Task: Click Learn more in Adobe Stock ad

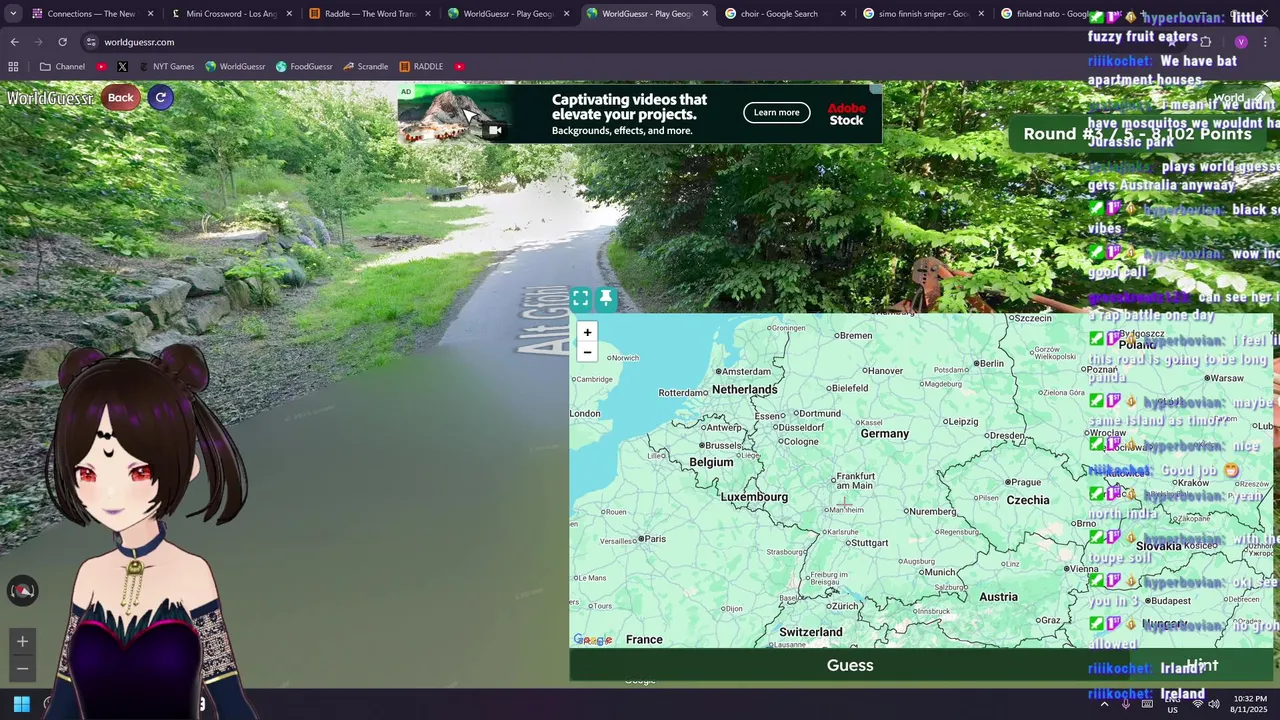Action: click(x=777, y=112)
